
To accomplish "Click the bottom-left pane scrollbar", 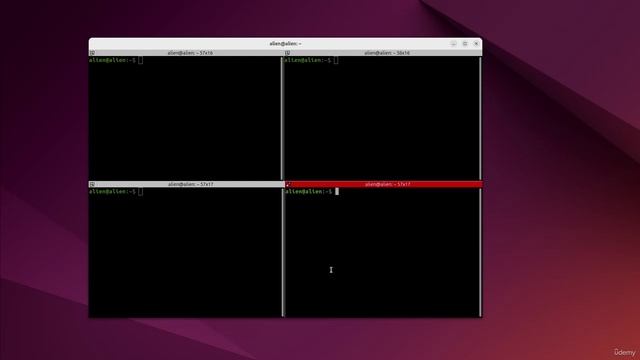I will pos(282,252).
